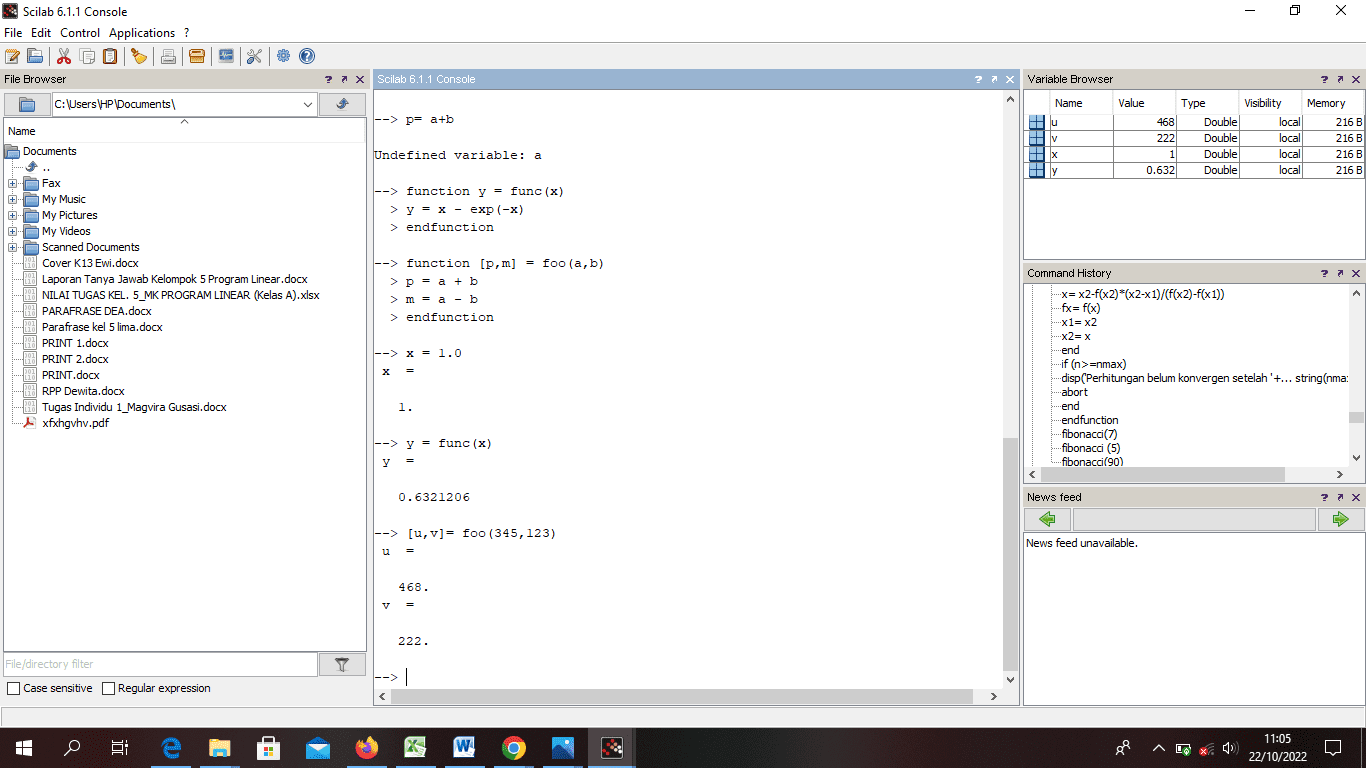This screenshot has height=768, width=1366.
Task: Sort variables by Type column
Action: 1208,103
